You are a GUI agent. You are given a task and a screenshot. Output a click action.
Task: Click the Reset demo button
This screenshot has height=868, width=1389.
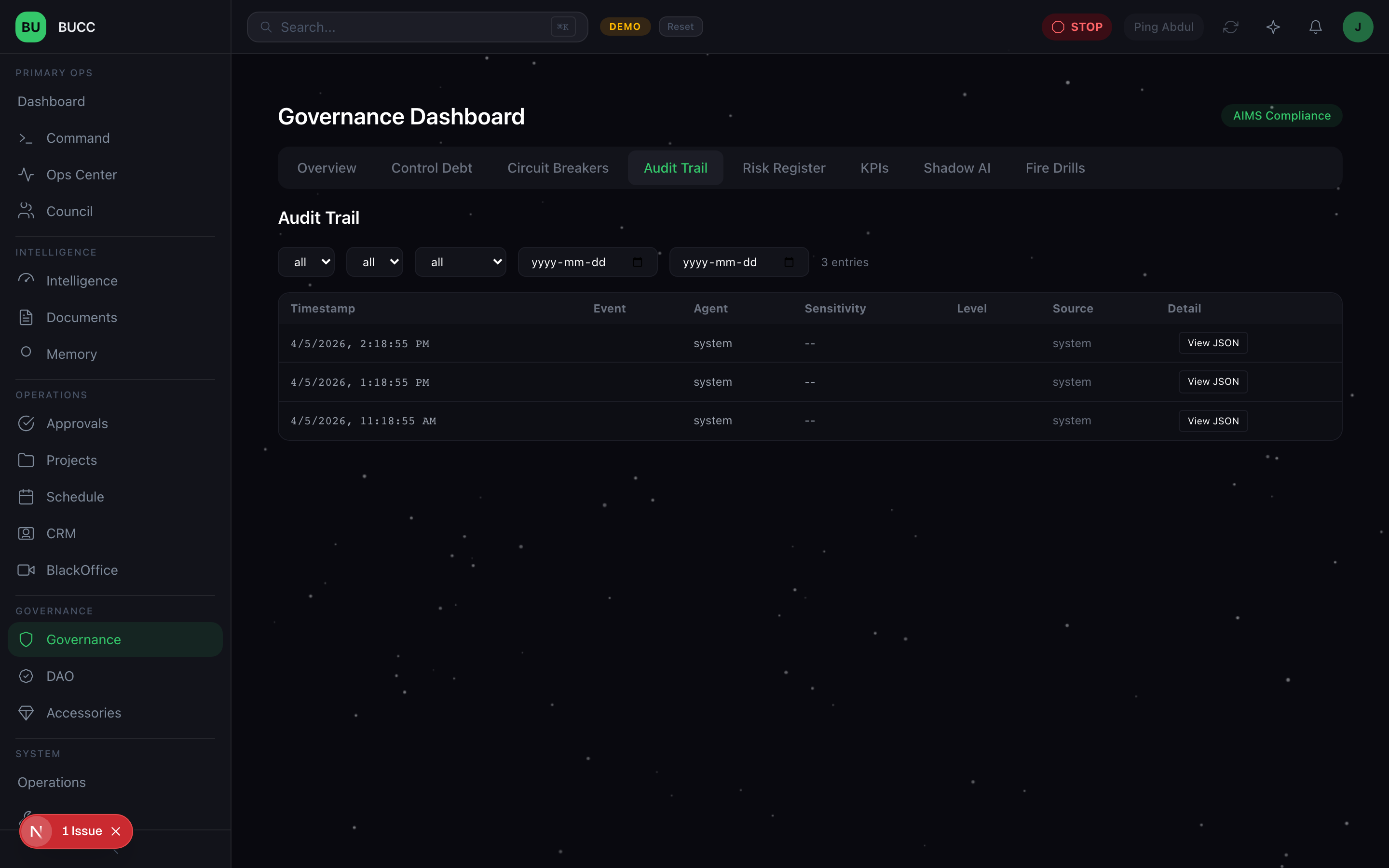click(x=680, y=27)
